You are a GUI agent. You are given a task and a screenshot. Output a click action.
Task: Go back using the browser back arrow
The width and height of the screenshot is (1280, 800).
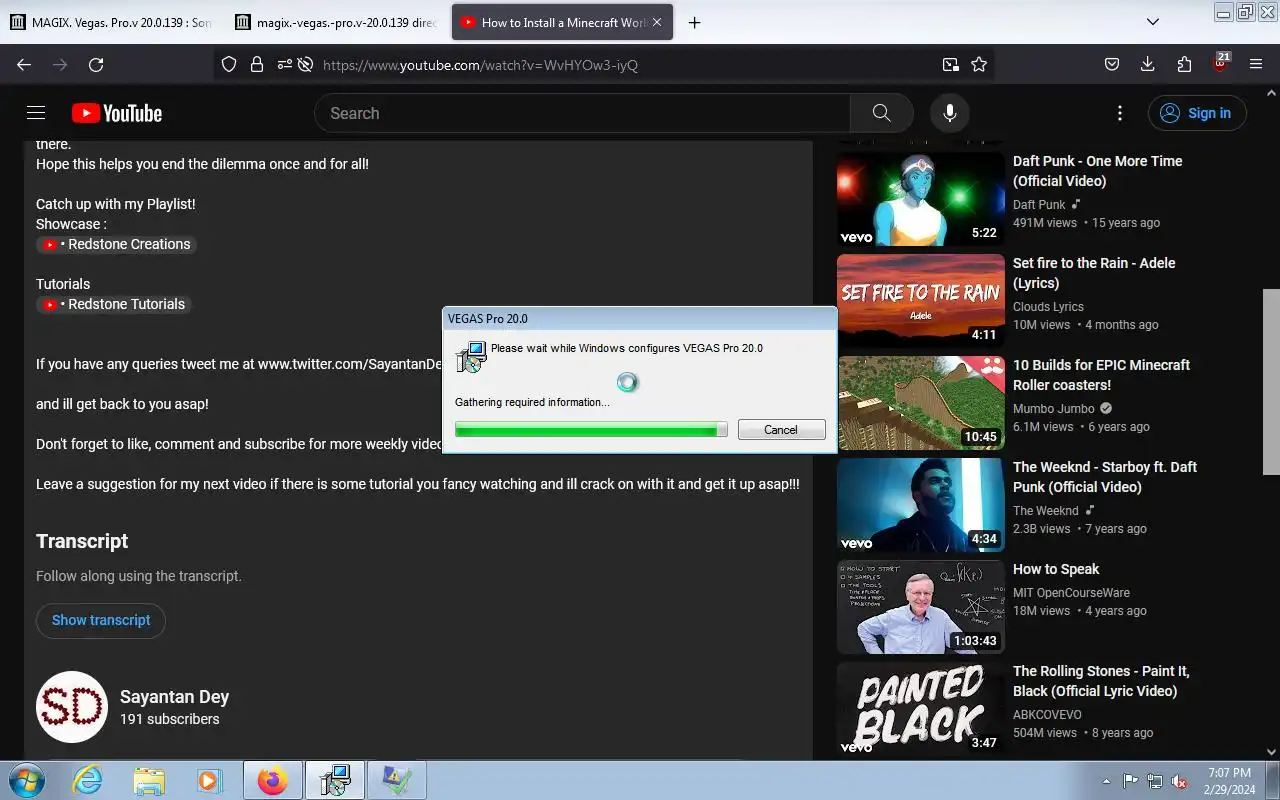pyautogui.click(x=24, y=64)
